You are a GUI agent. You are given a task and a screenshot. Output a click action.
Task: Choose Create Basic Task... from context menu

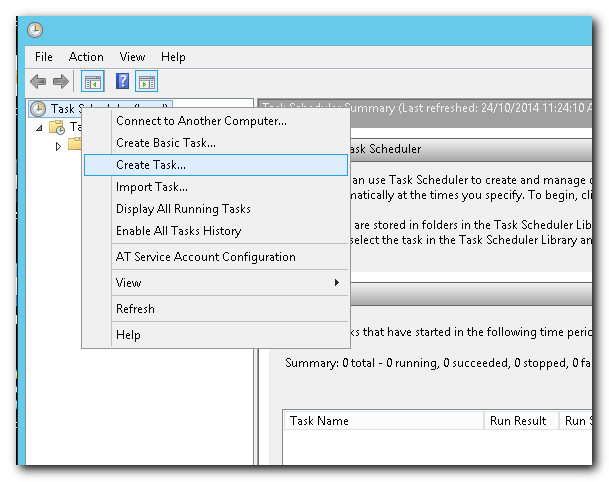216,143
